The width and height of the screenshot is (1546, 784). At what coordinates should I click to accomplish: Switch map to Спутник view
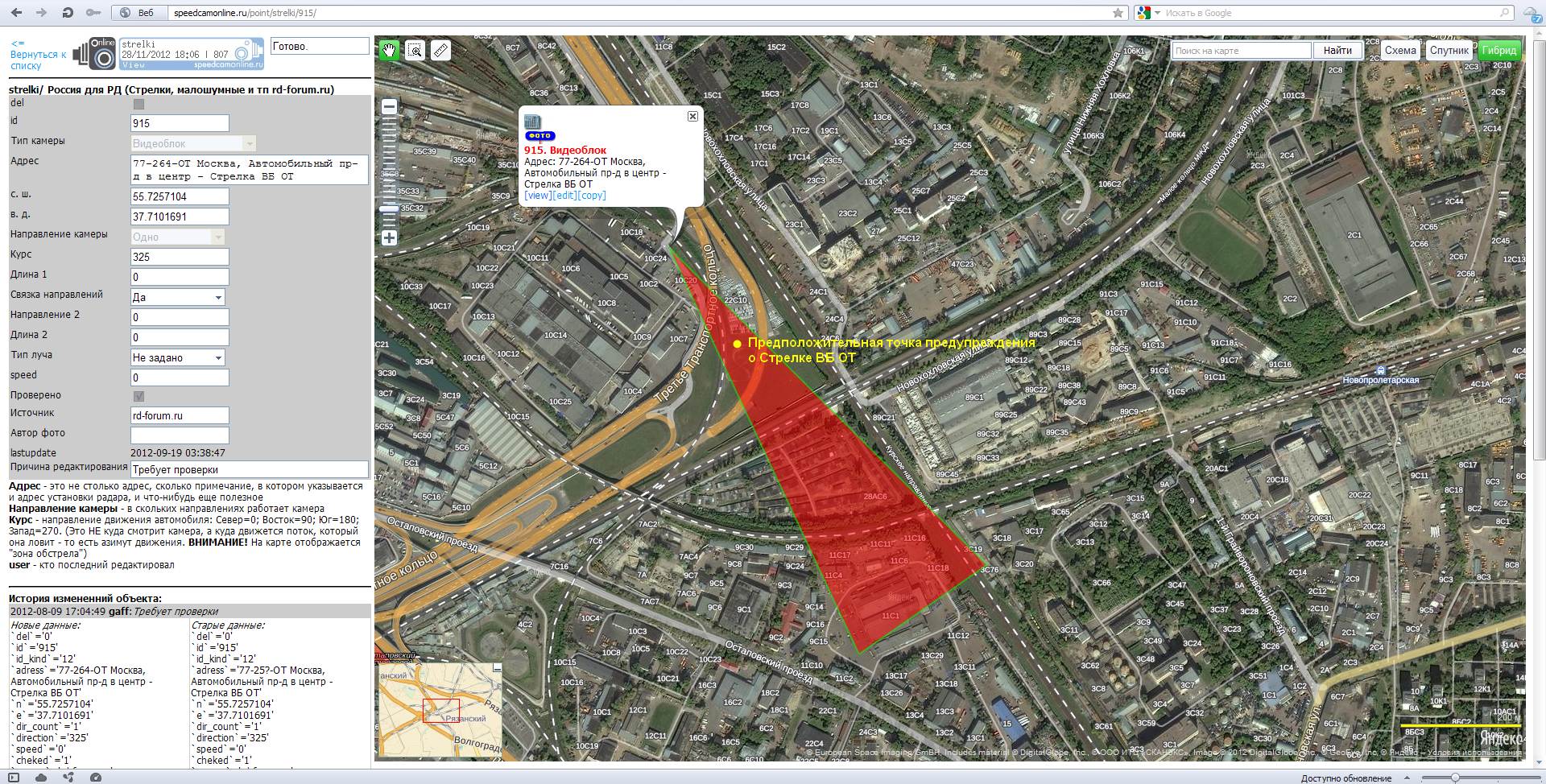pyautogui.click(x=1449, y=50)
